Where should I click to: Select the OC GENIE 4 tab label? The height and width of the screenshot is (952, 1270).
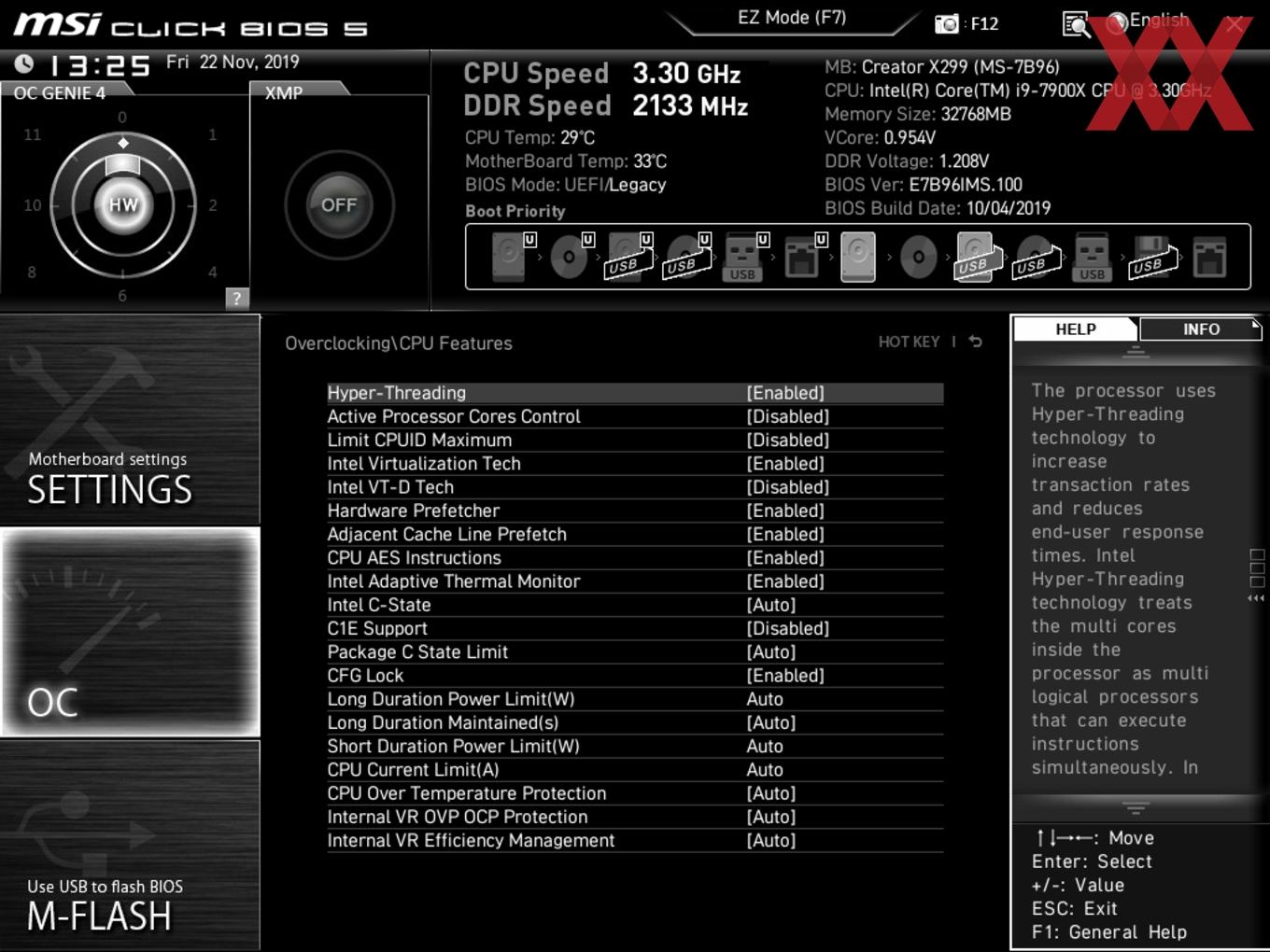pos(60,93)
